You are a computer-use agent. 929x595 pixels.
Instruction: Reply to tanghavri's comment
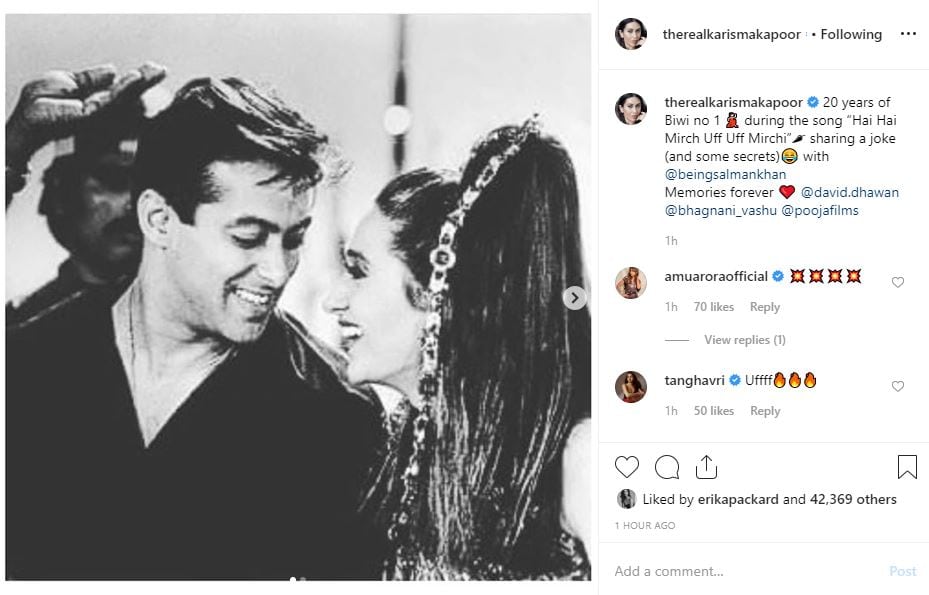[x=765, y=411]
